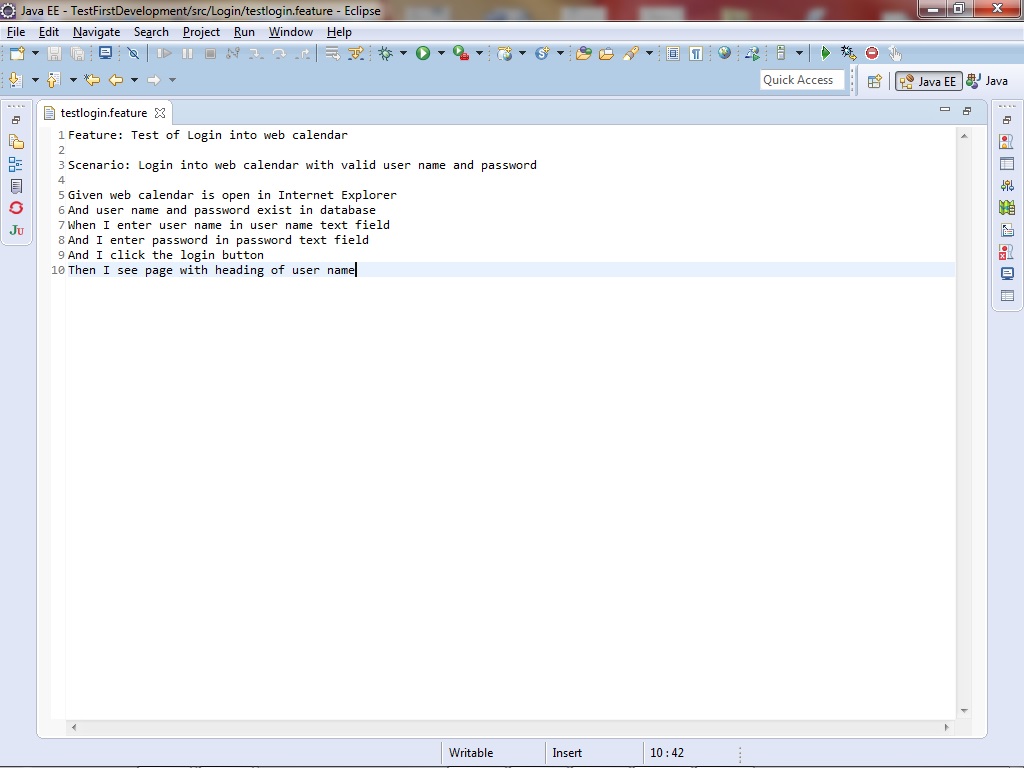Toggle Show Whitespace Characters pilcrow button
The width and height of the screenshot is (1024, 768).
695,54
